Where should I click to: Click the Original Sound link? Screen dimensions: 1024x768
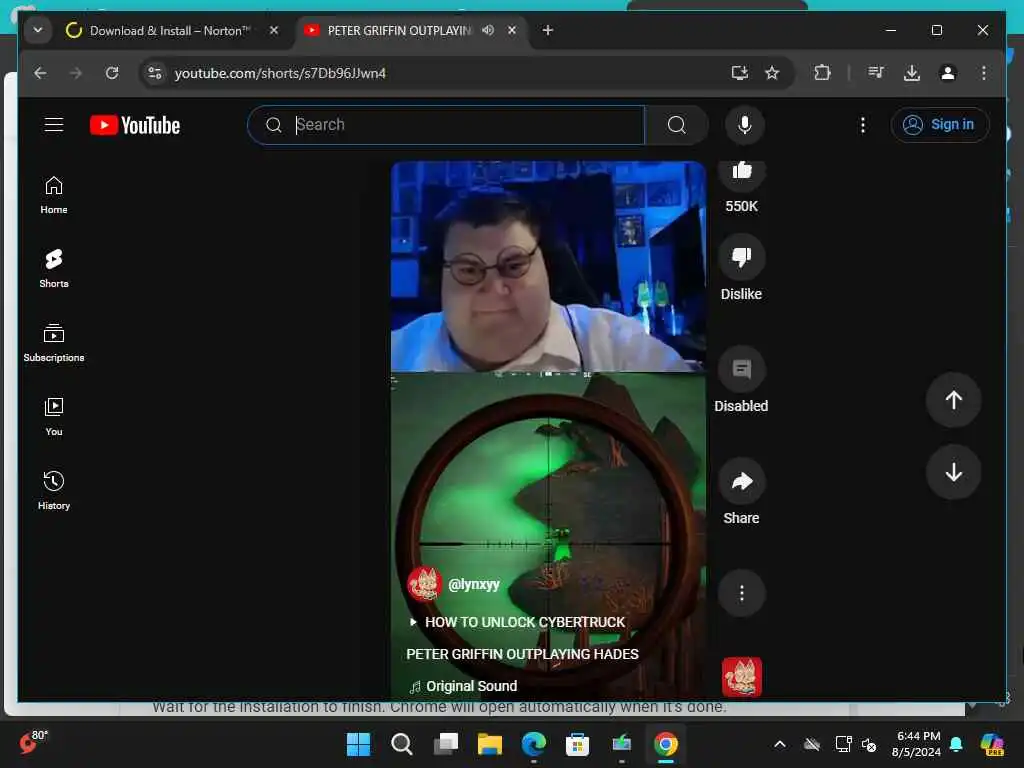pos(463,686)
